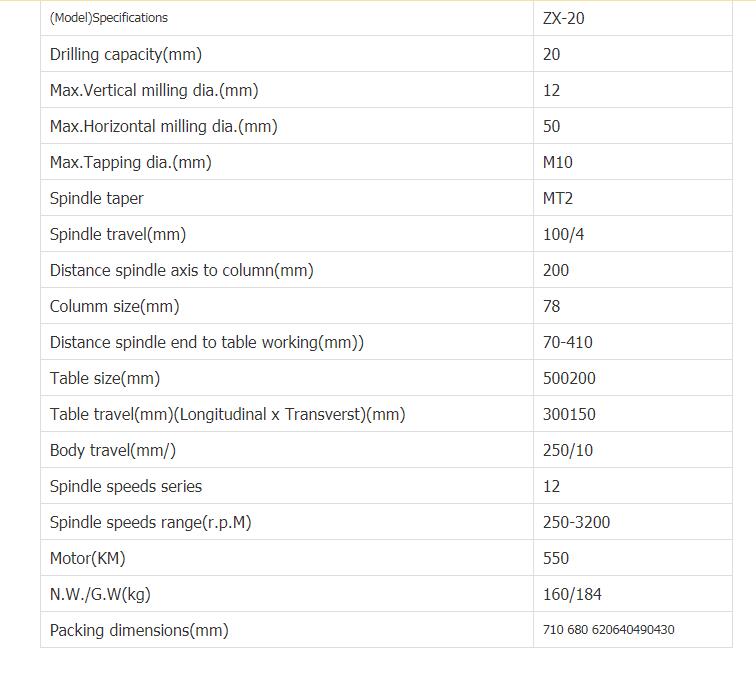Select the 250-3200 speed range value
The image size is (756, 678).
[576, 522]
